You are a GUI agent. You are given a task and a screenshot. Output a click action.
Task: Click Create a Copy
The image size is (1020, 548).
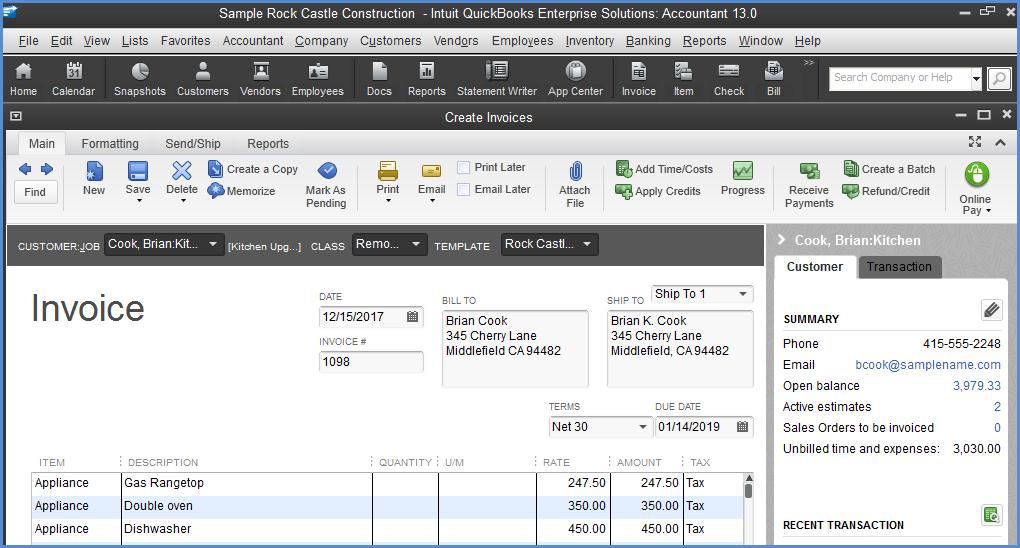tap(253, 169)
